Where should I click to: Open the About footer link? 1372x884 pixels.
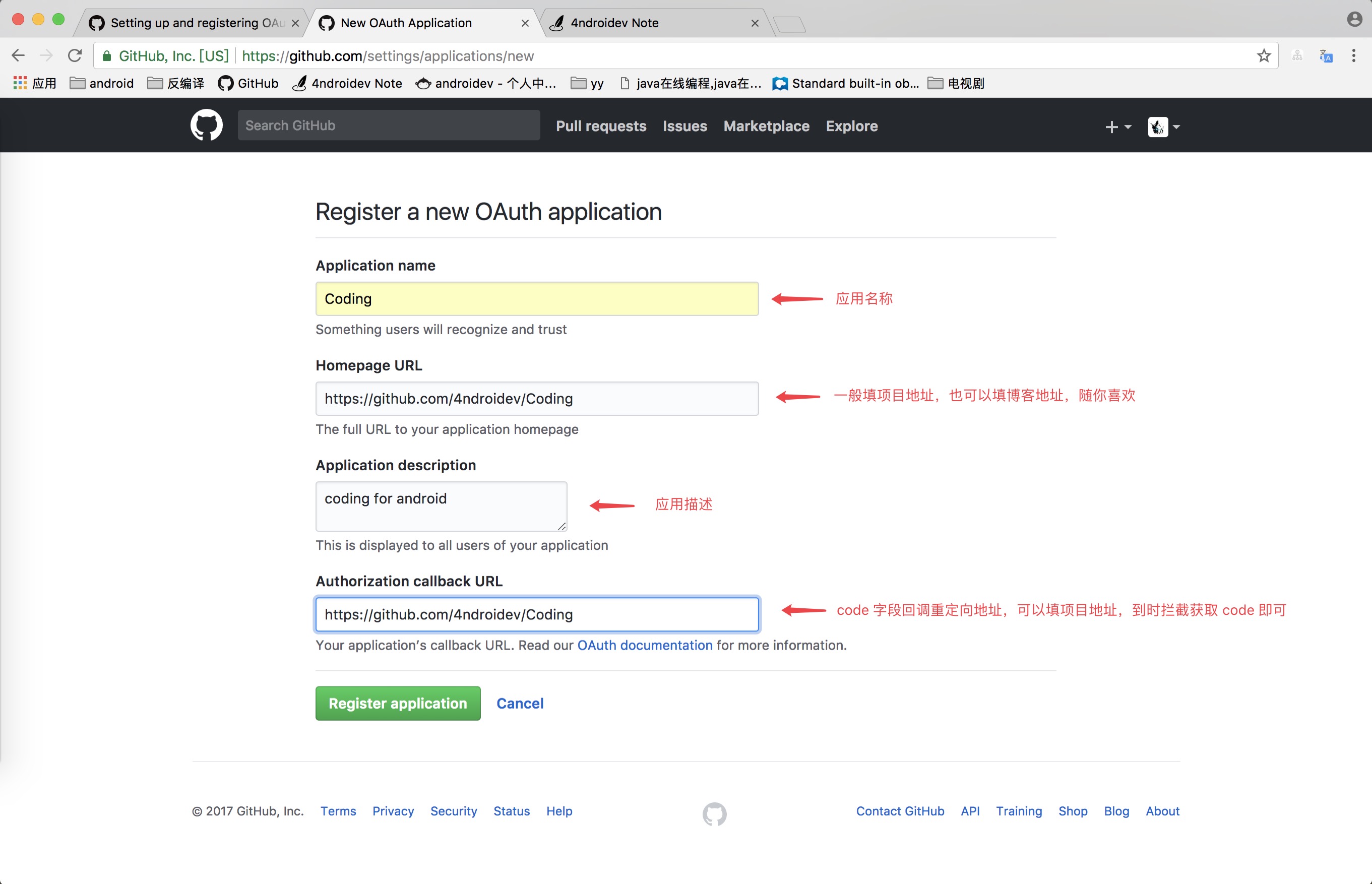tap(1162, 810)
